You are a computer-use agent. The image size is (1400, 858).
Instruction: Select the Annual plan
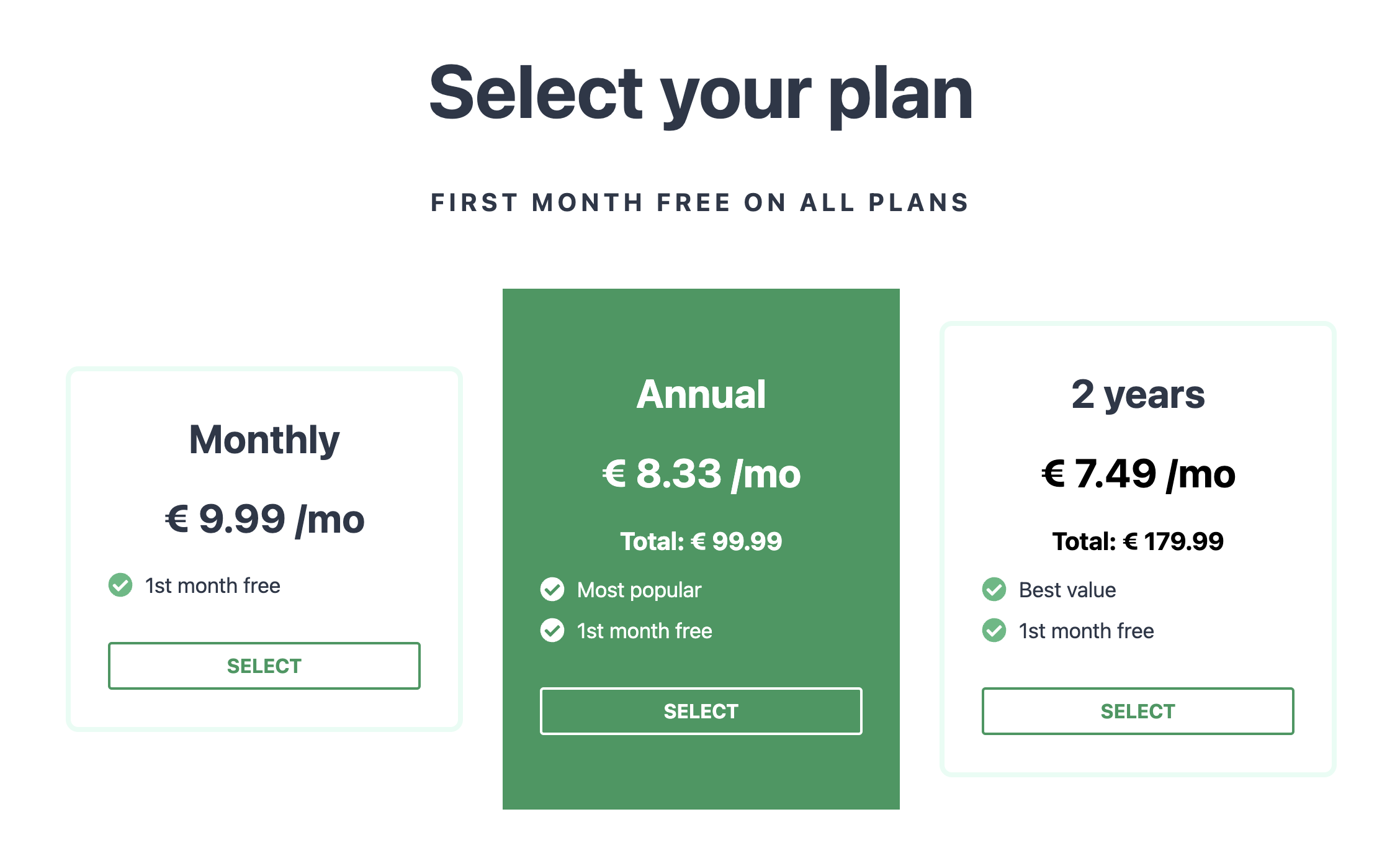(700, 711)
